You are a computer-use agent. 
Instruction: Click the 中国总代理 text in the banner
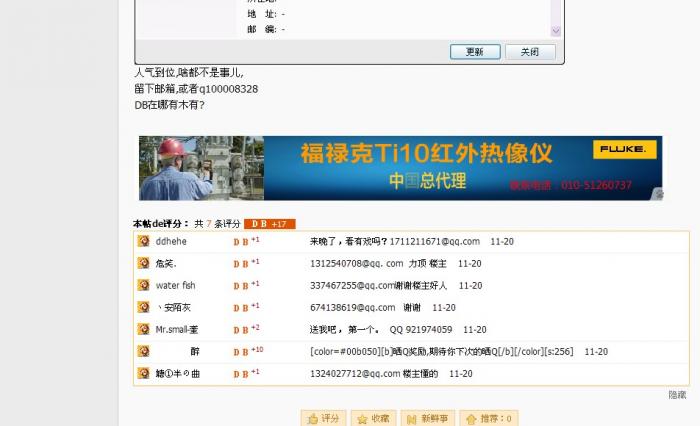[427, 181]
